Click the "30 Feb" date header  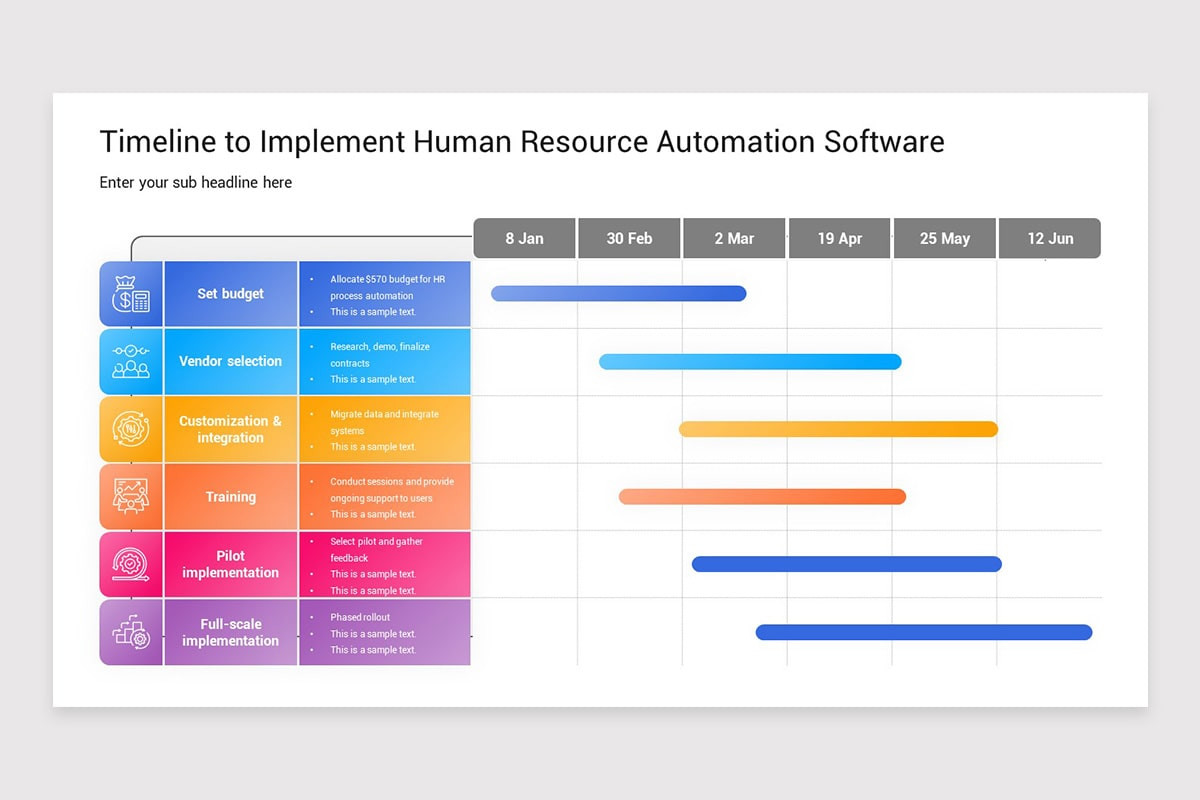click(x=629, y=238)
